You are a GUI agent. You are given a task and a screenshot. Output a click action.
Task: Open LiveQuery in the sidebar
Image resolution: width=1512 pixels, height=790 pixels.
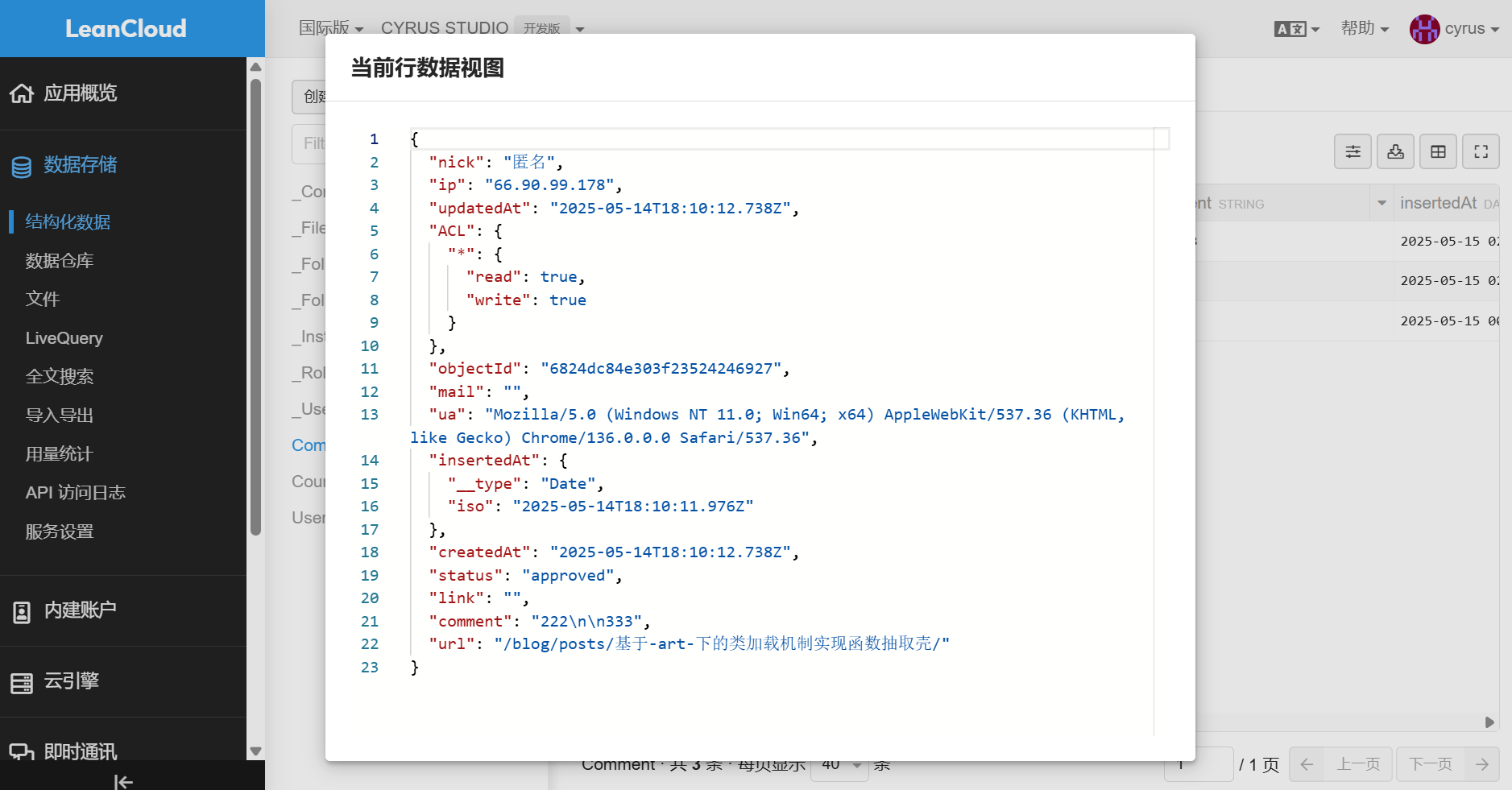click(x=64, y=338)
